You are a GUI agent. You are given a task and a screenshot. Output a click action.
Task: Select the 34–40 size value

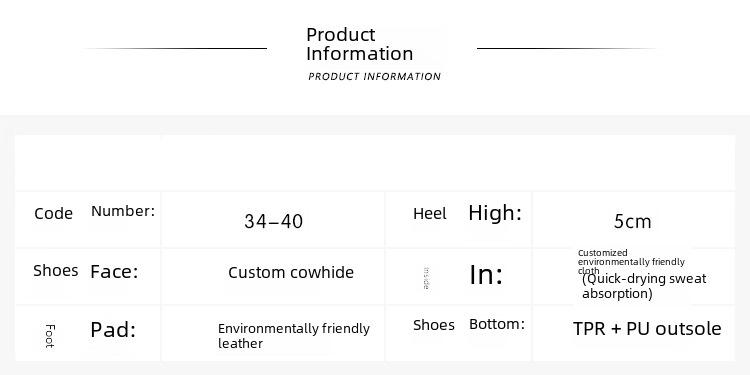pyautogui.click(x=274, y=221)
